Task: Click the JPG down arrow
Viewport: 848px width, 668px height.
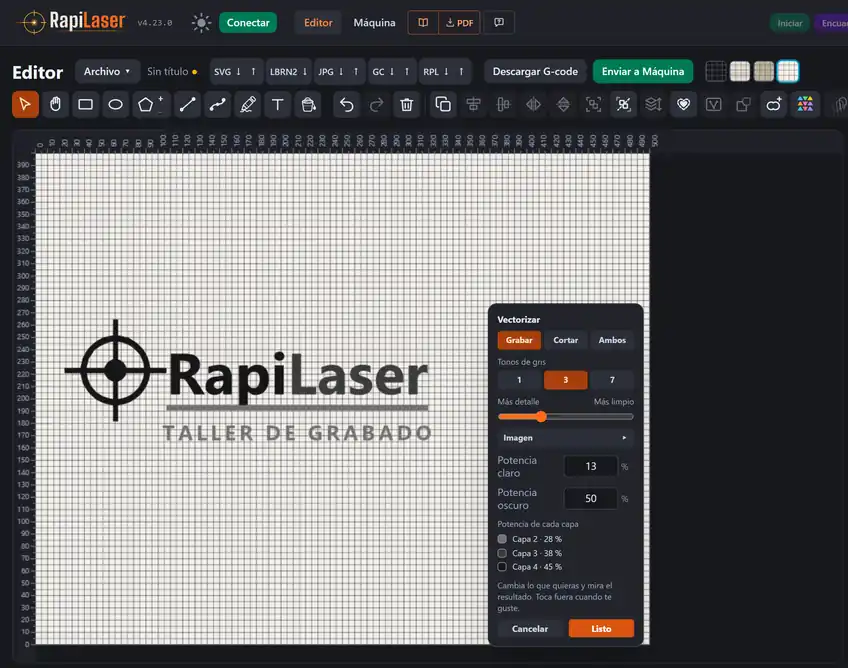Action: click(341, 72)
